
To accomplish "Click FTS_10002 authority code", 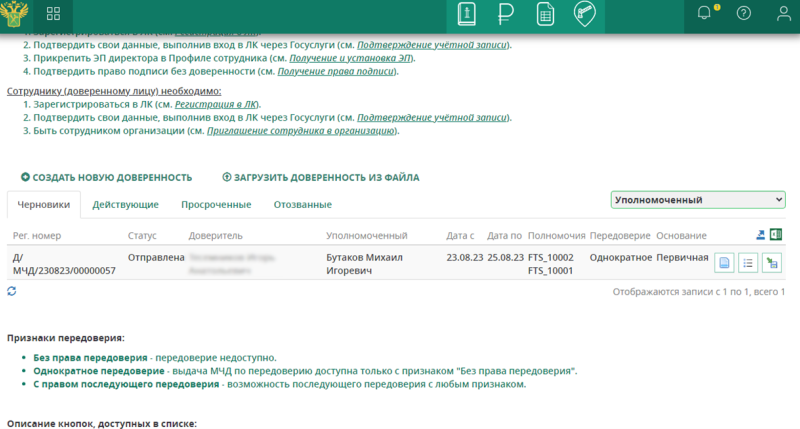I will [x=551, y=258].
